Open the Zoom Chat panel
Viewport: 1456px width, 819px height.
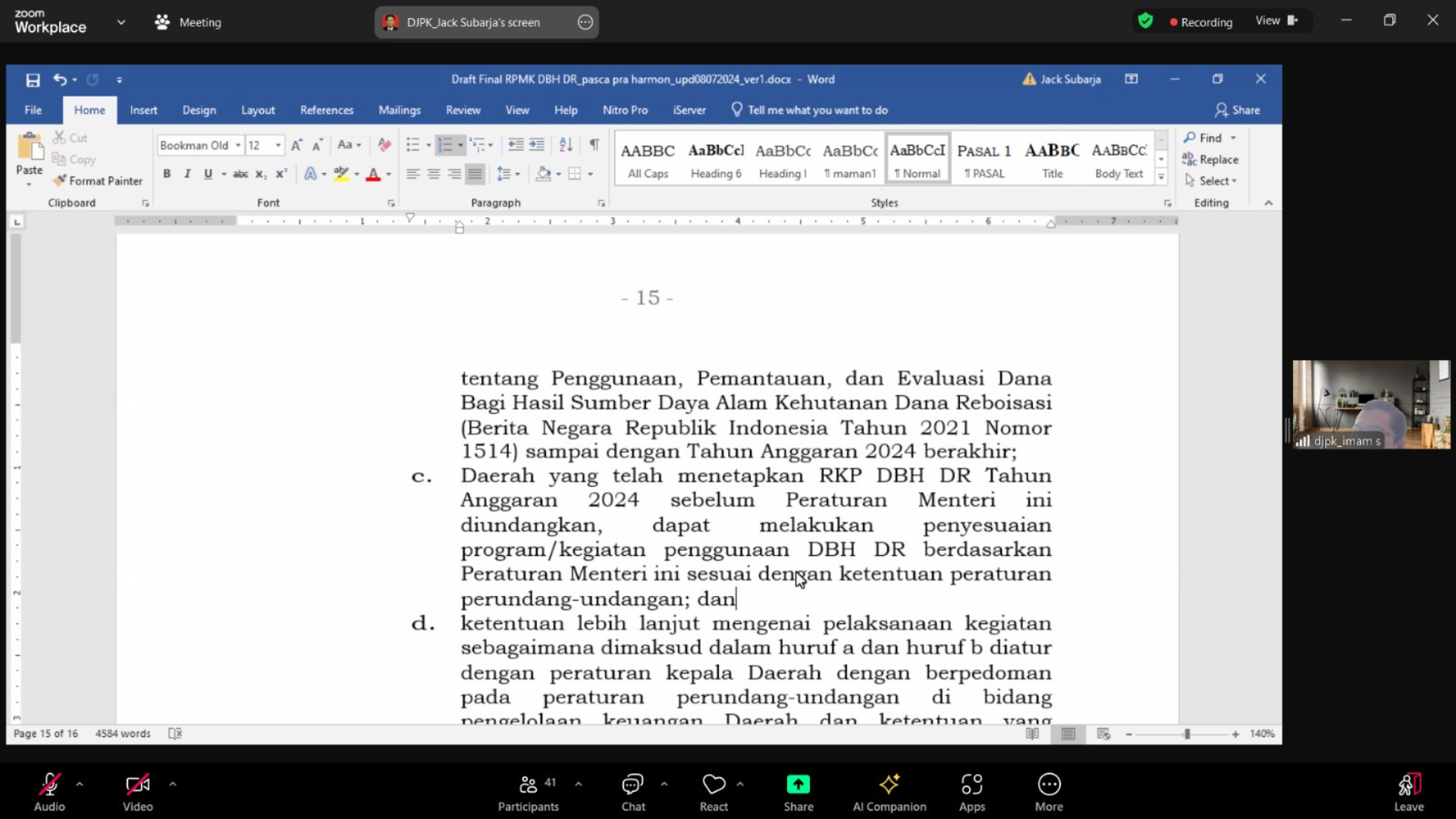click(633, 792)
